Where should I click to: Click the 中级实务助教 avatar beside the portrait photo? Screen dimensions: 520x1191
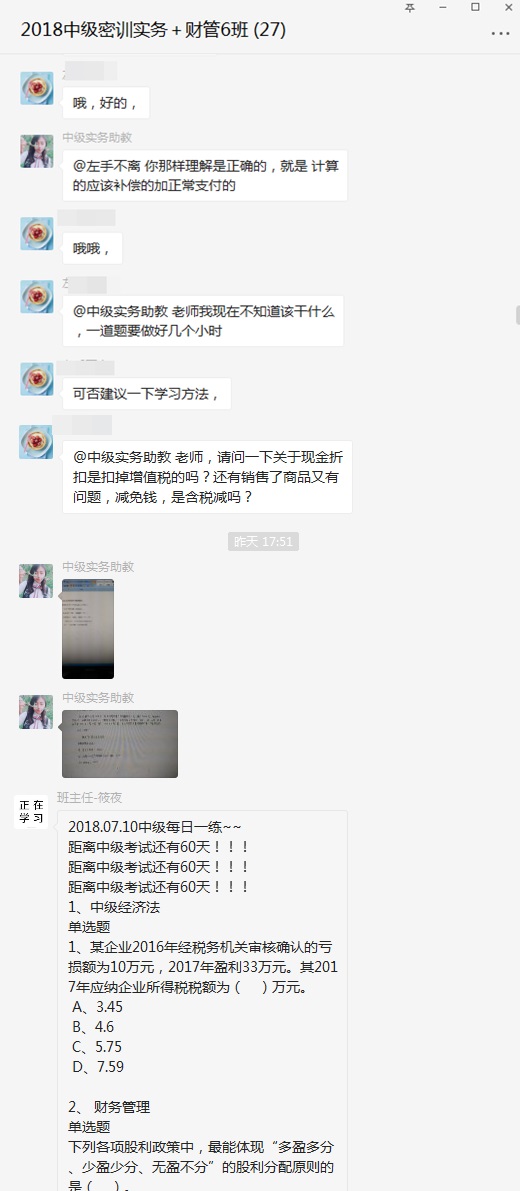point(36,581)
